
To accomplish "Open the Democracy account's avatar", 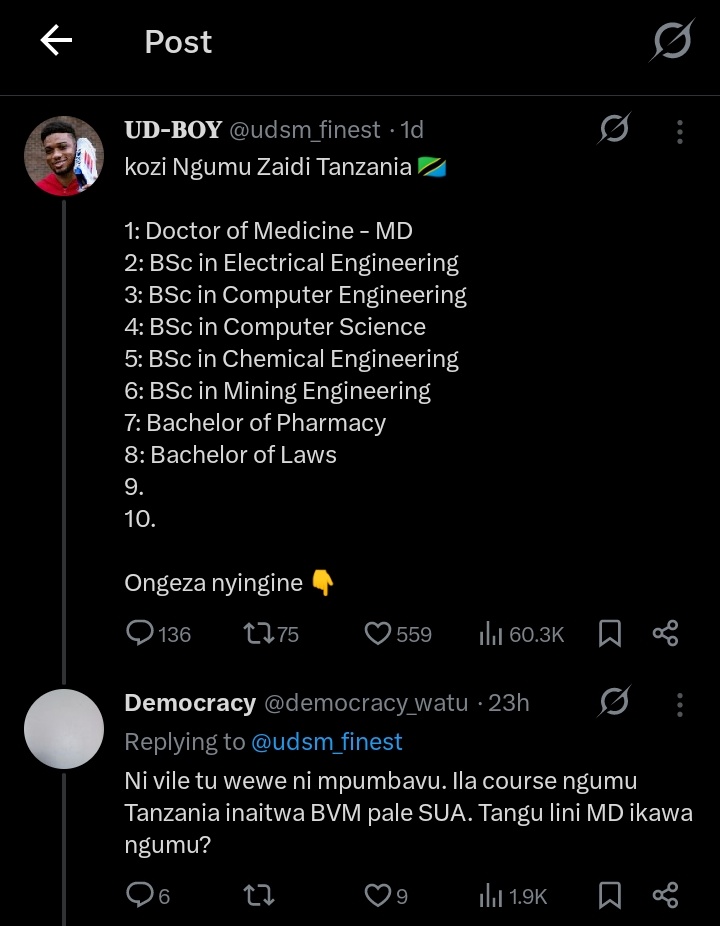I will (x=64, y=729).
